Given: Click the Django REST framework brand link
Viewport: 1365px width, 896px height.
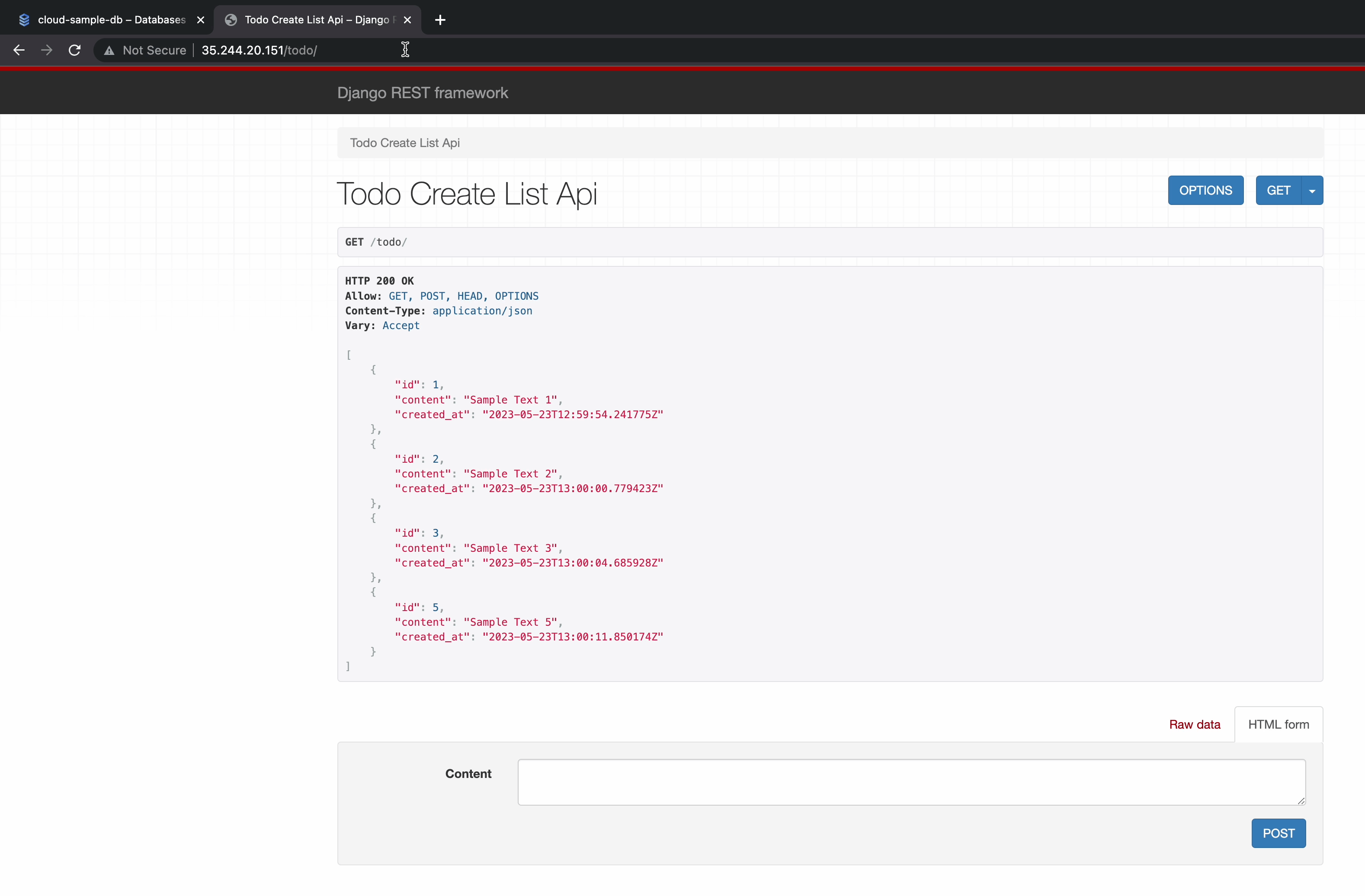Looking at the screenshot, I should coord(422,93).
